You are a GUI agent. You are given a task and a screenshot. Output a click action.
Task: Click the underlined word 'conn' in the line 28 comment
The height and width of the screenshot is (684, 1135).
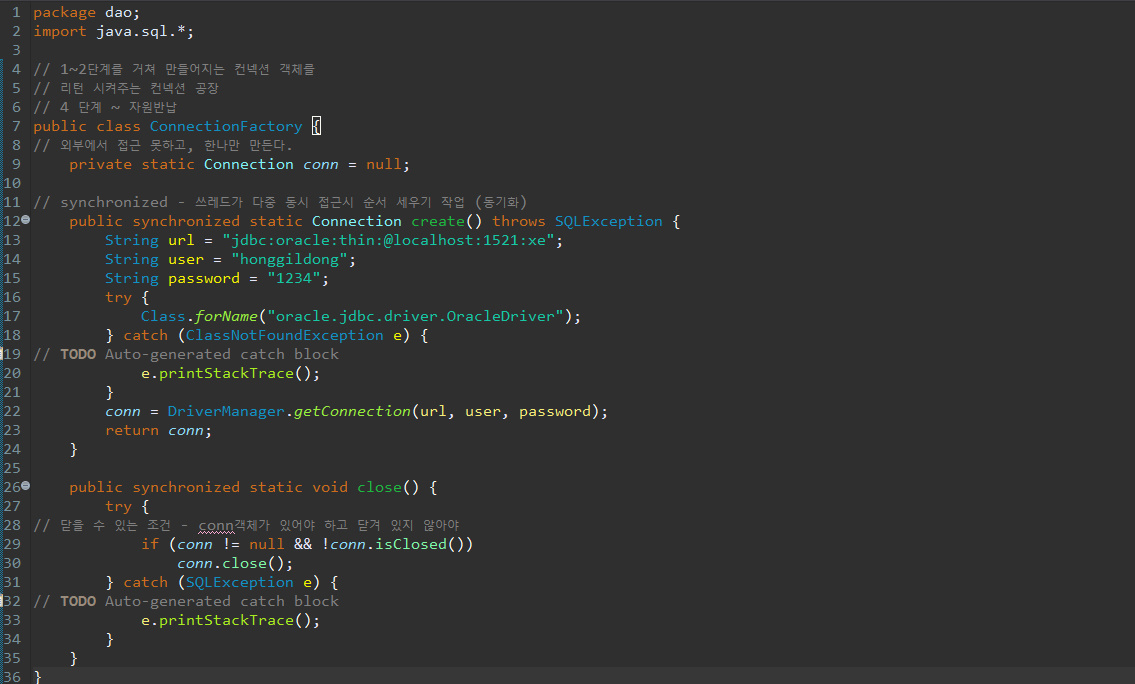coord(216,526)
